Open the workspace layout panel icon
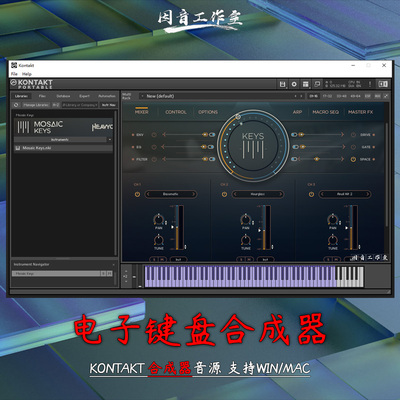 pyautogui.click(x=305, y=84)
